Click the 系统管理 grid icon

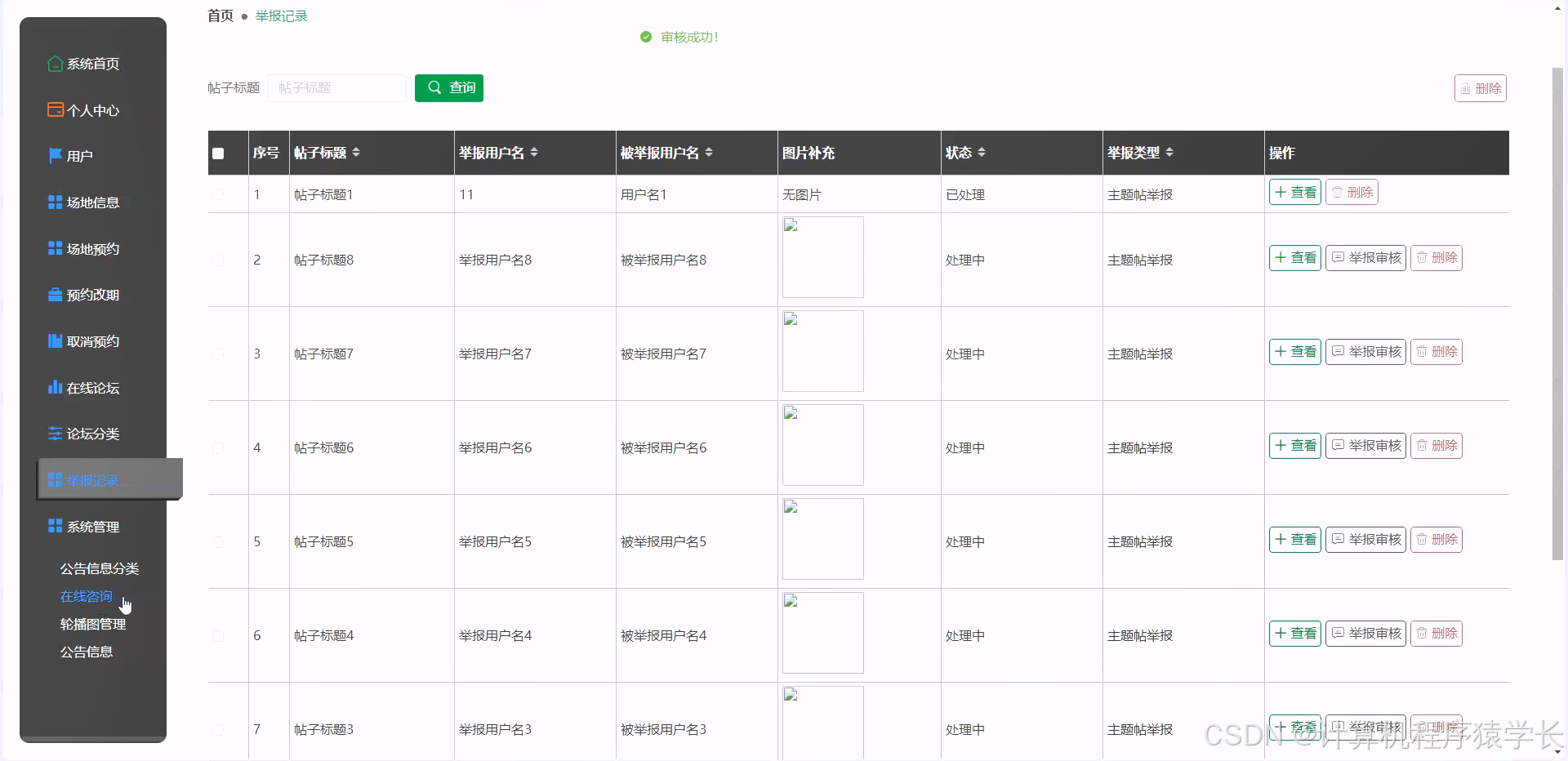[55, 526]
